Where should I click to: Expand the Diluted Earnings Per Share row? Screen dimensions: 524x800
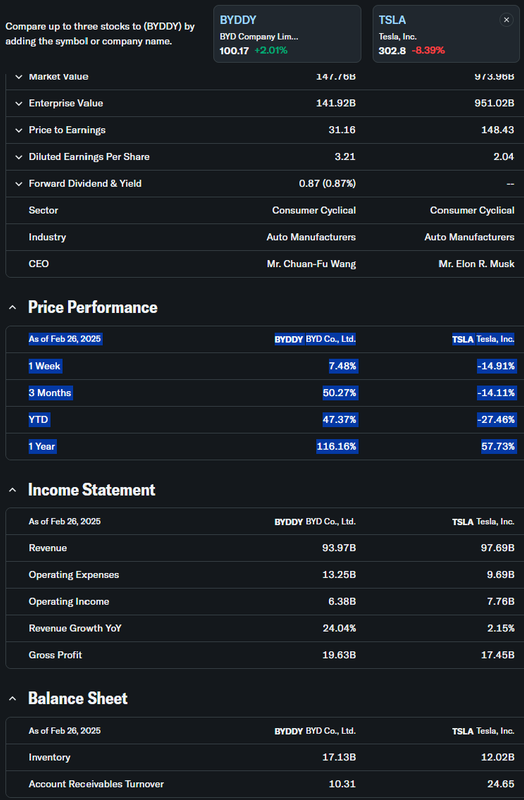point(19,157)
